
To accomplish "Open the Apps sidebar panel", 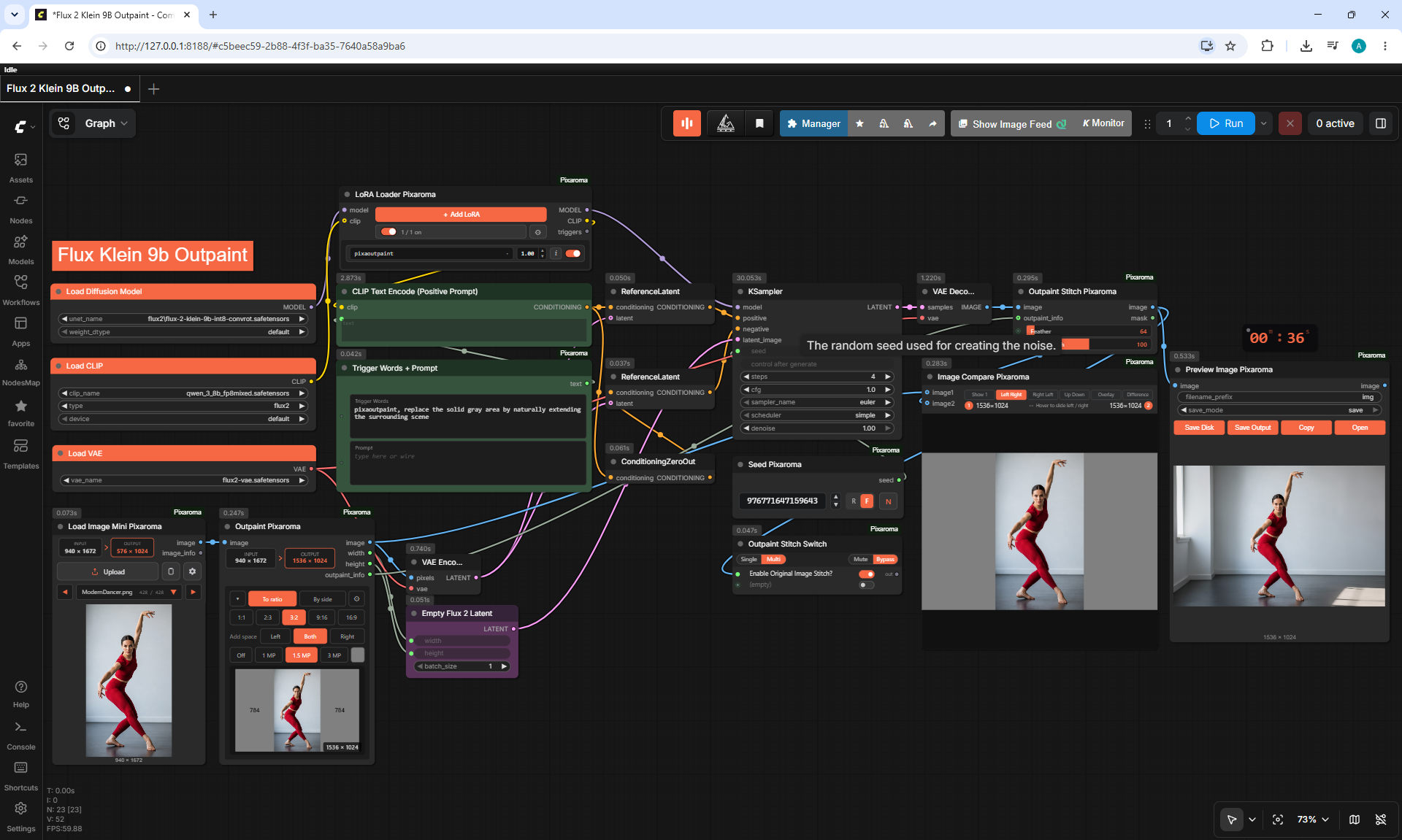I will (20, 331).
